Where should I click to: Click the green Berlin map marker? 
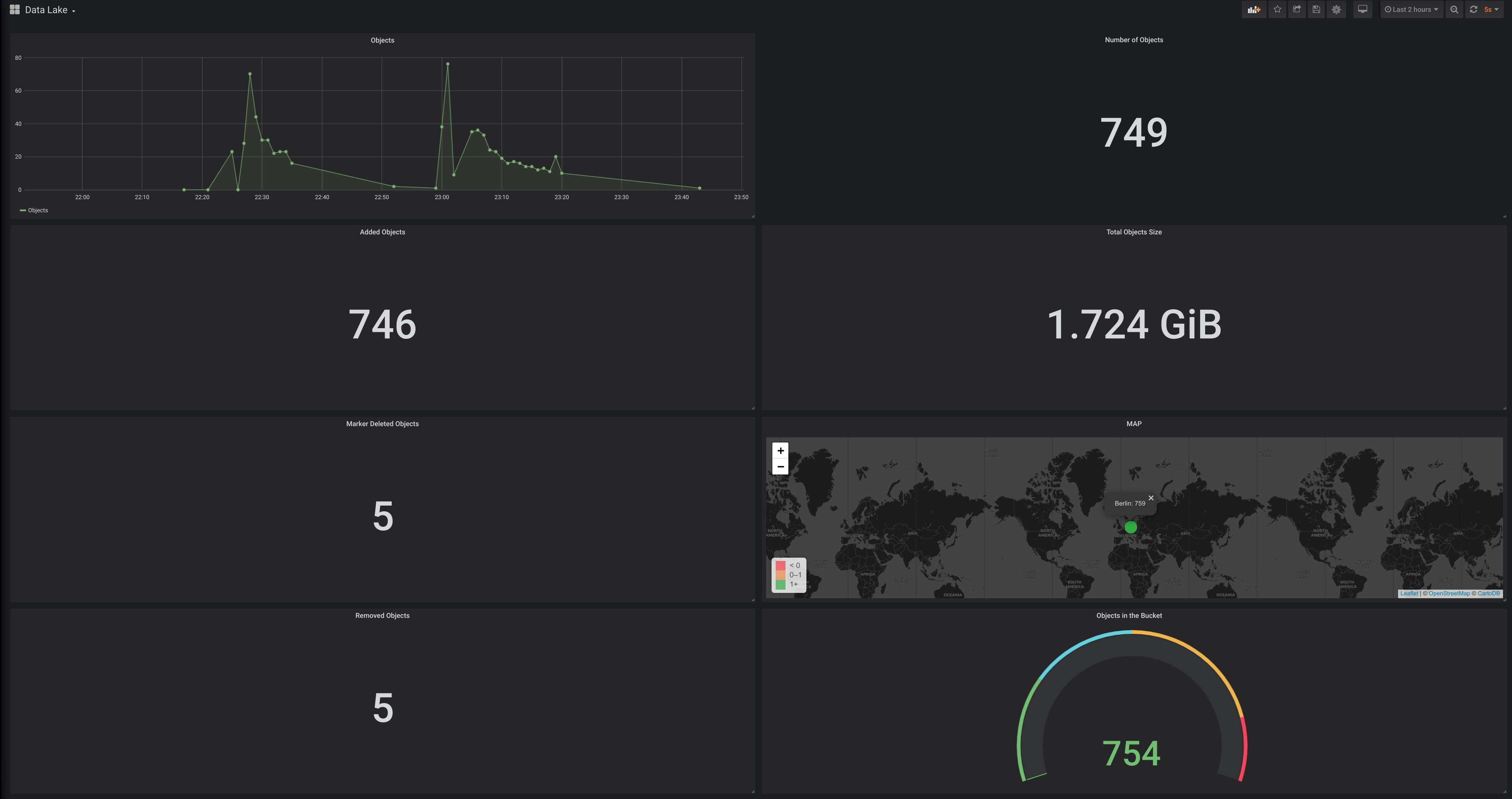(1131, 527)
